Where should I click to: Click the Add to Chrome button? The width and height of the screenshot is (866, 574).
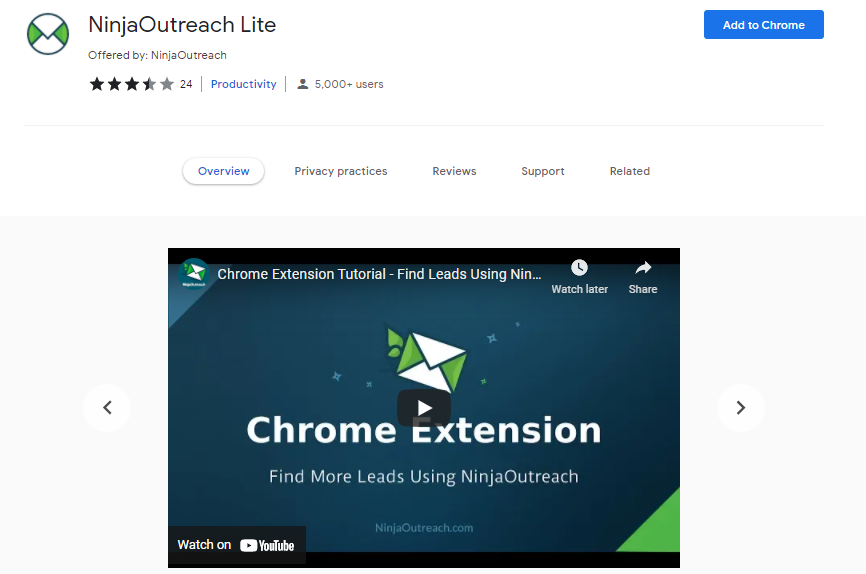pyautogui.click(x=763, y=25)
